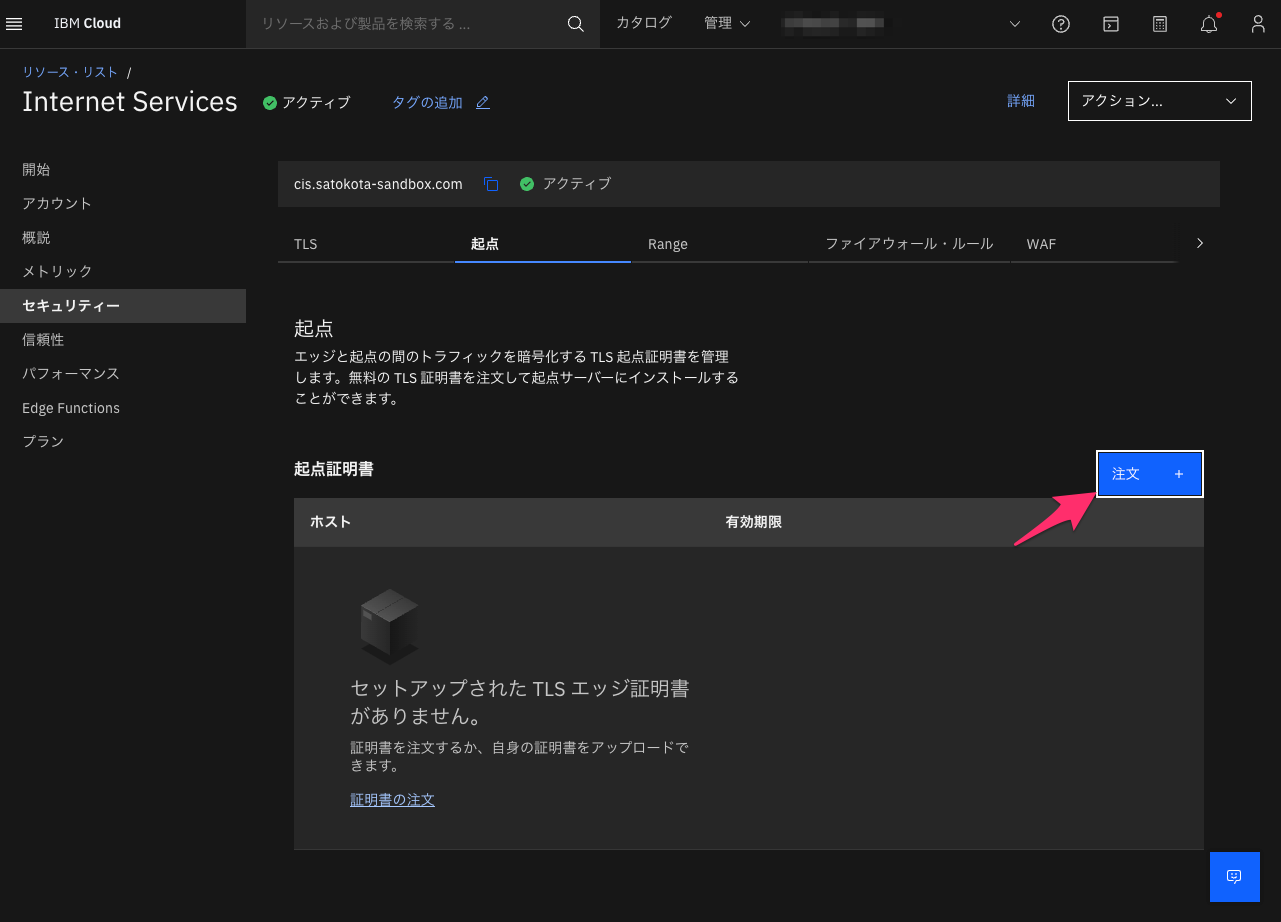Click the IBM Cloud logo
This screenshot has height=922, width=1281.
point(87,23)
